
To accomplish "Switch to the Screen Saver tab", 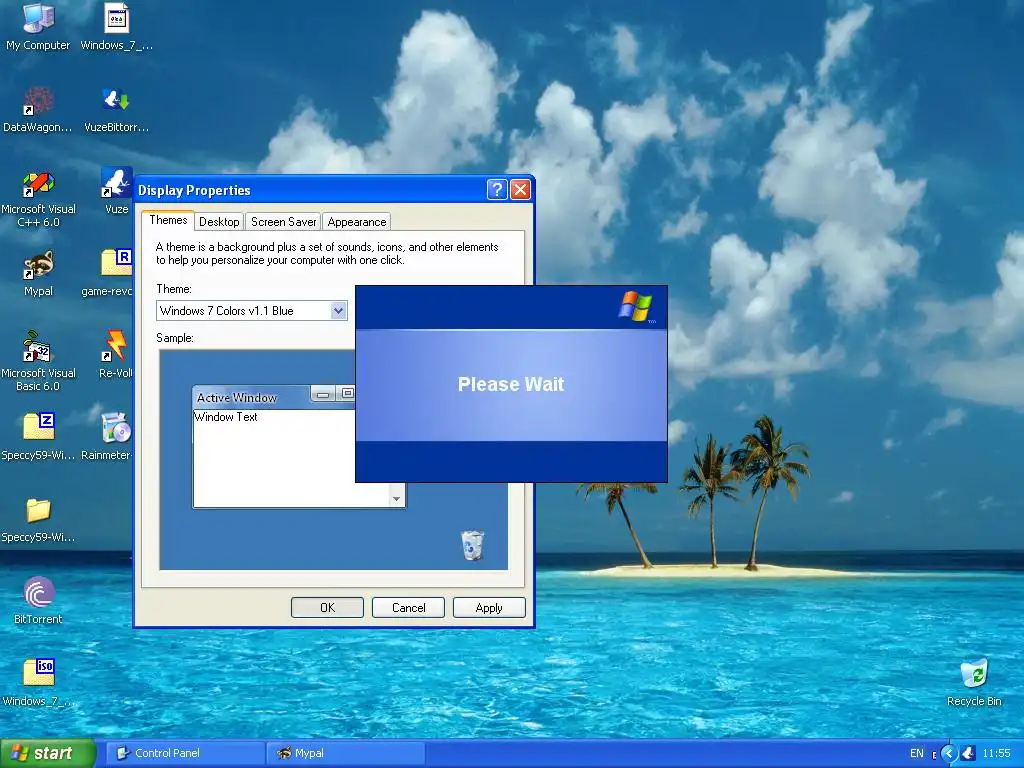I will click(x=283, y=222).
